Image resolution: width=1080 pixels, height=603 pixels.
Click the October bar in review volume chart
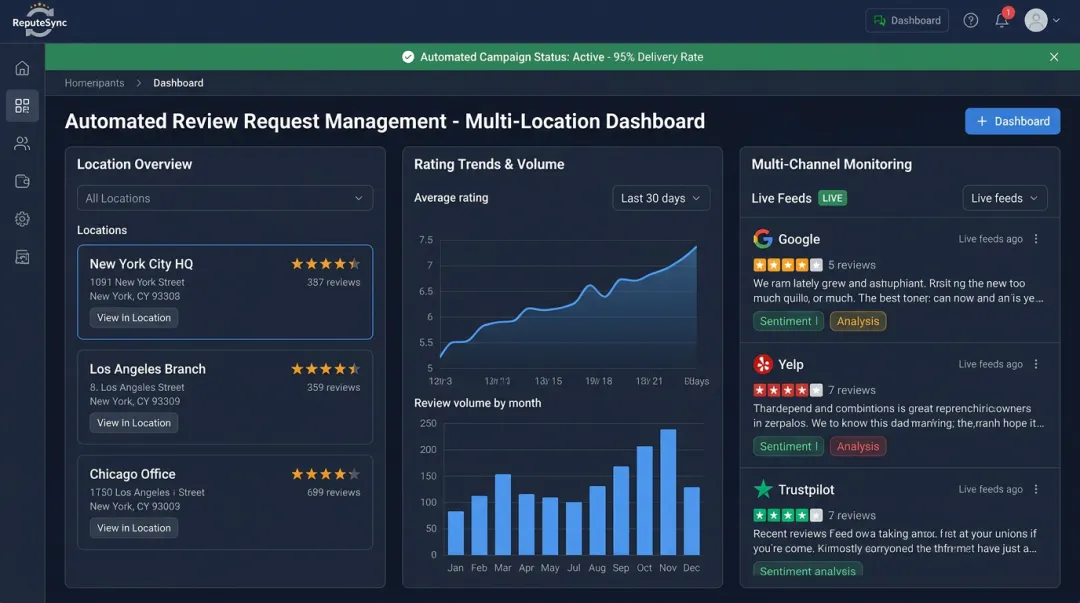click(x=644, y=500)
